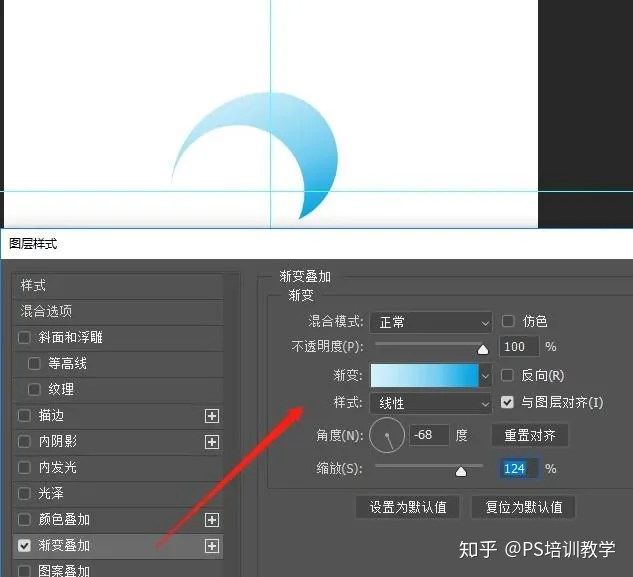Add another 颜色叠加 effect with plus icon
Image resolution: width=633 pixels, height=577 pixels.
(212, 520)
